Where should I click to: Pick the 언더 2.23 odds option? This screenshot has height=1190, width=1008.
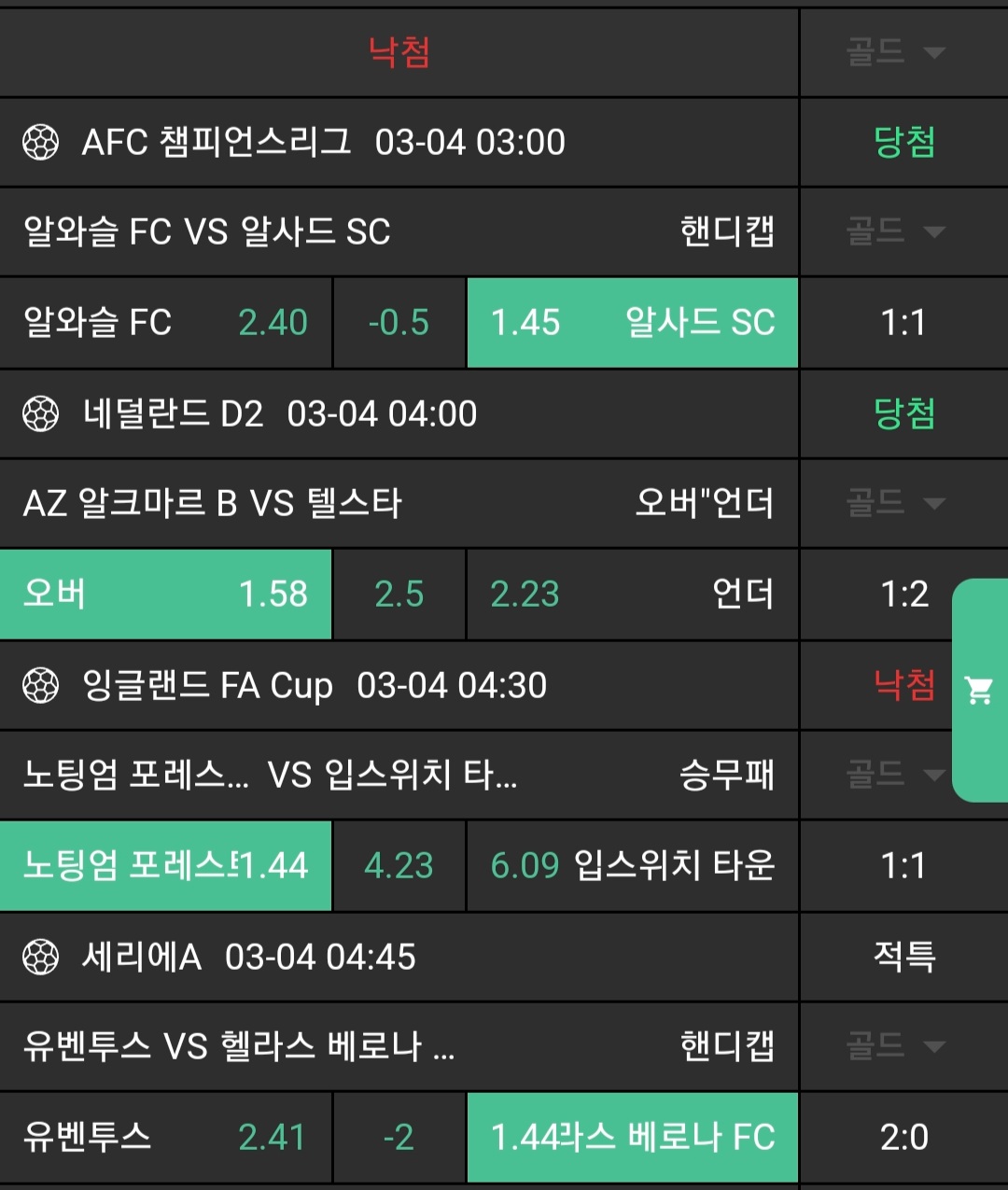(x=632, y=595)
